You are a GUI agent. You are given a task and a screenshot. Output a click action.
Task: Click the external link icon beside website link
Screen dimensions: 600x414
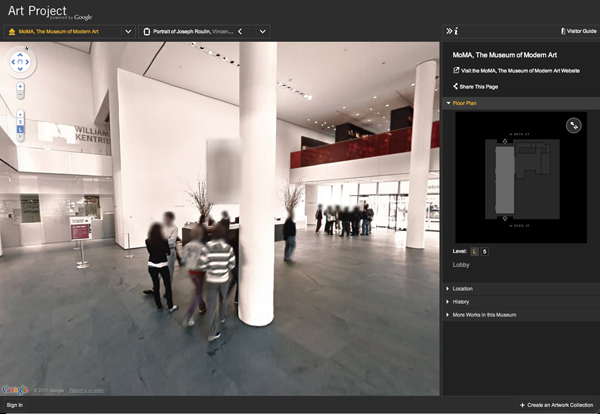tap(456, 70)
